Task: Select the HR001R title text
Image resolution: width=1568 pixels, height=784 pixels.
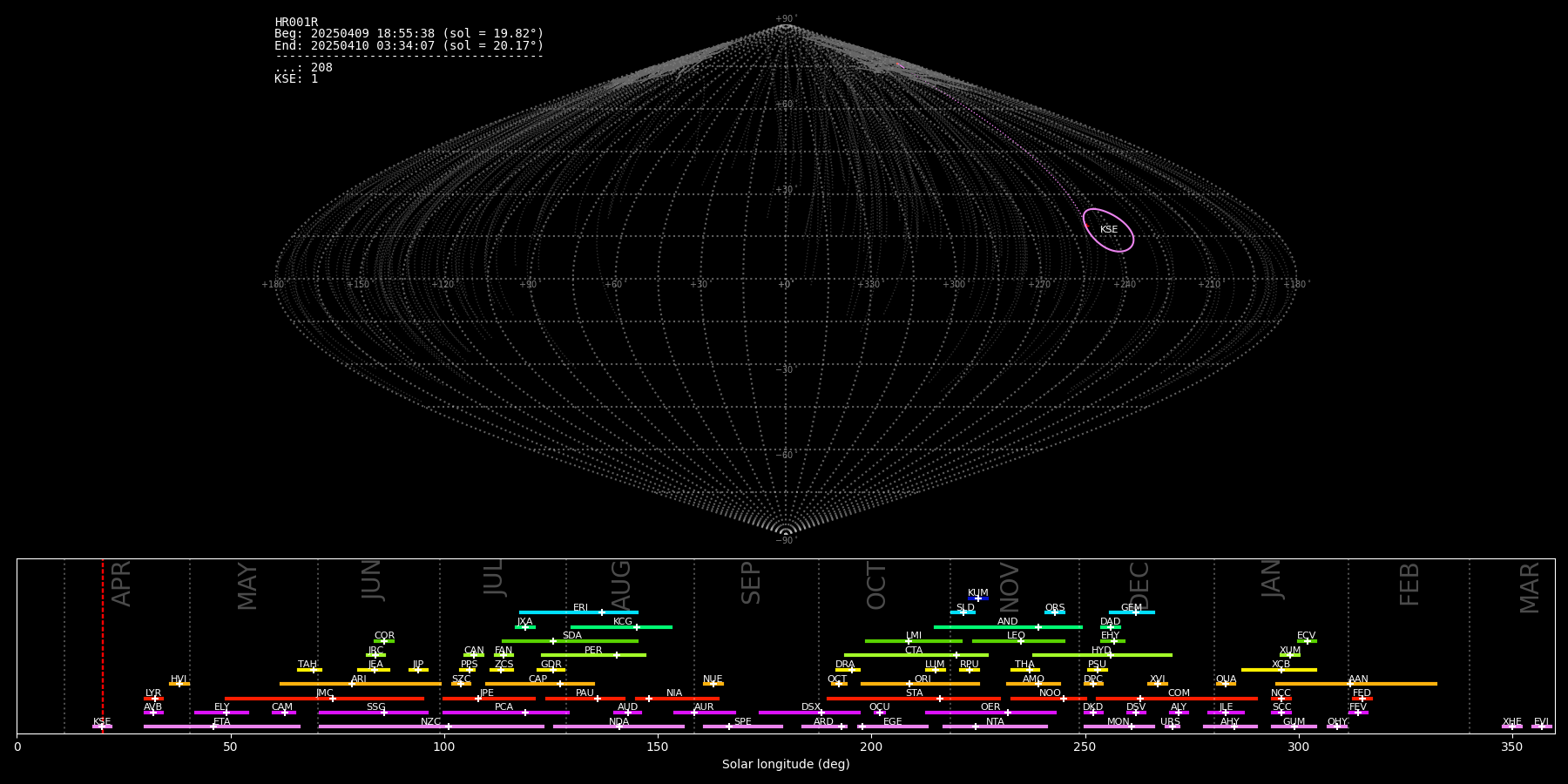Action: click(296, 23)
